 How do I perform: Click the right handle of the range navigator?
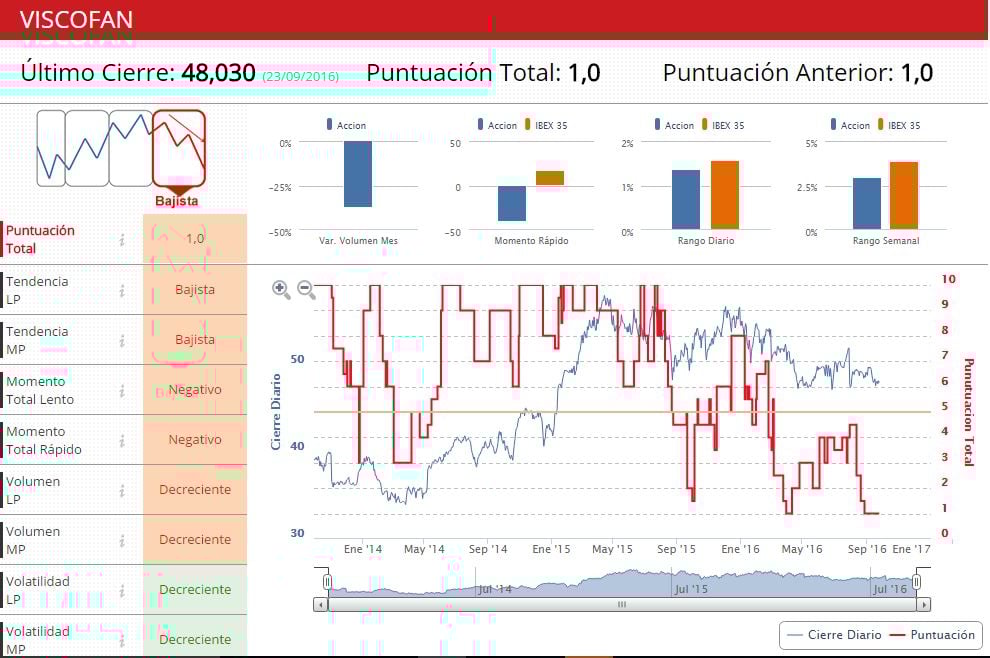pos(916,582)
